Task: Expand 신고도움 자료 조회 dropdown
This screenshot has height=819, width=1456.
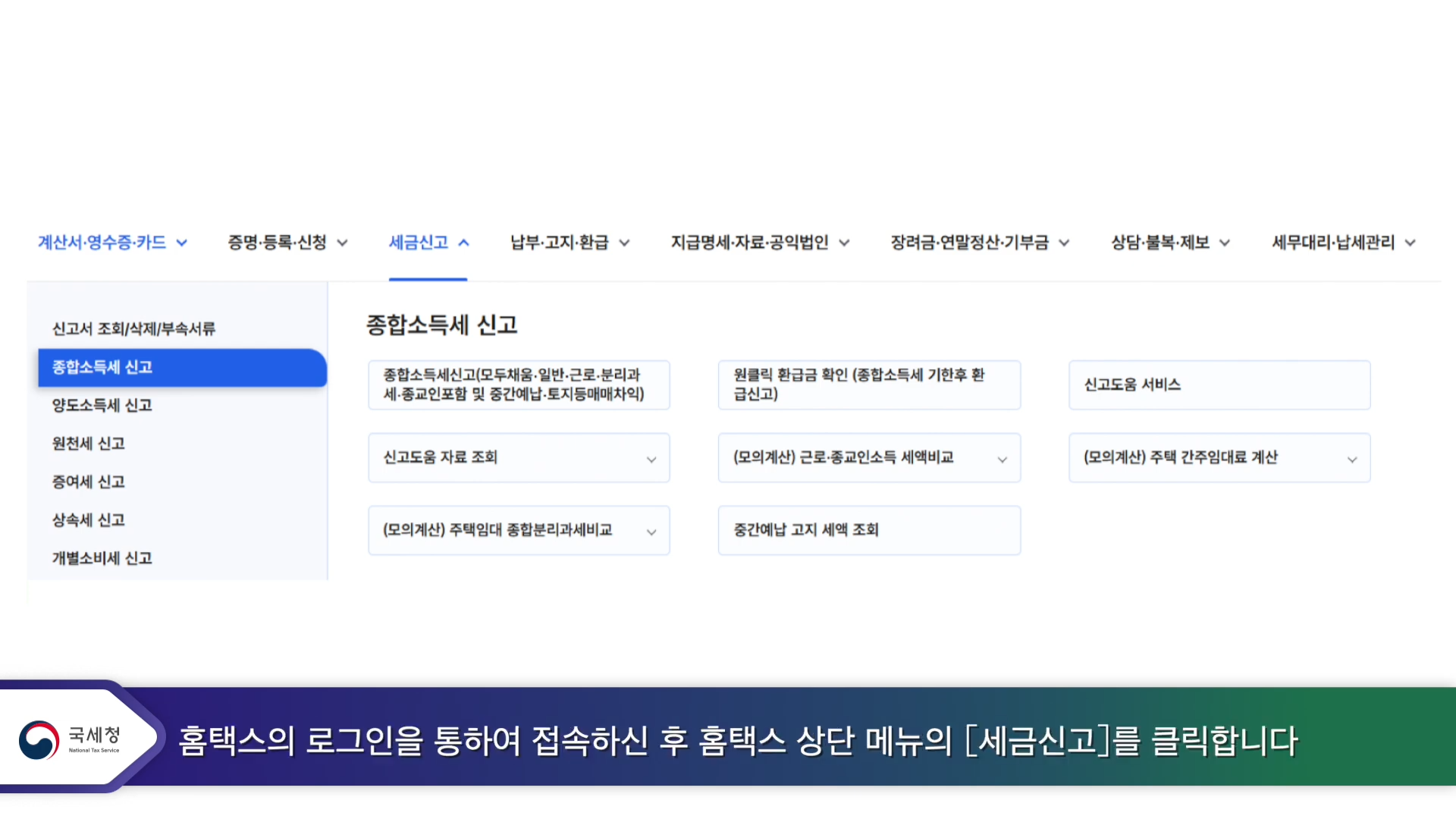Action: (519, 458)
